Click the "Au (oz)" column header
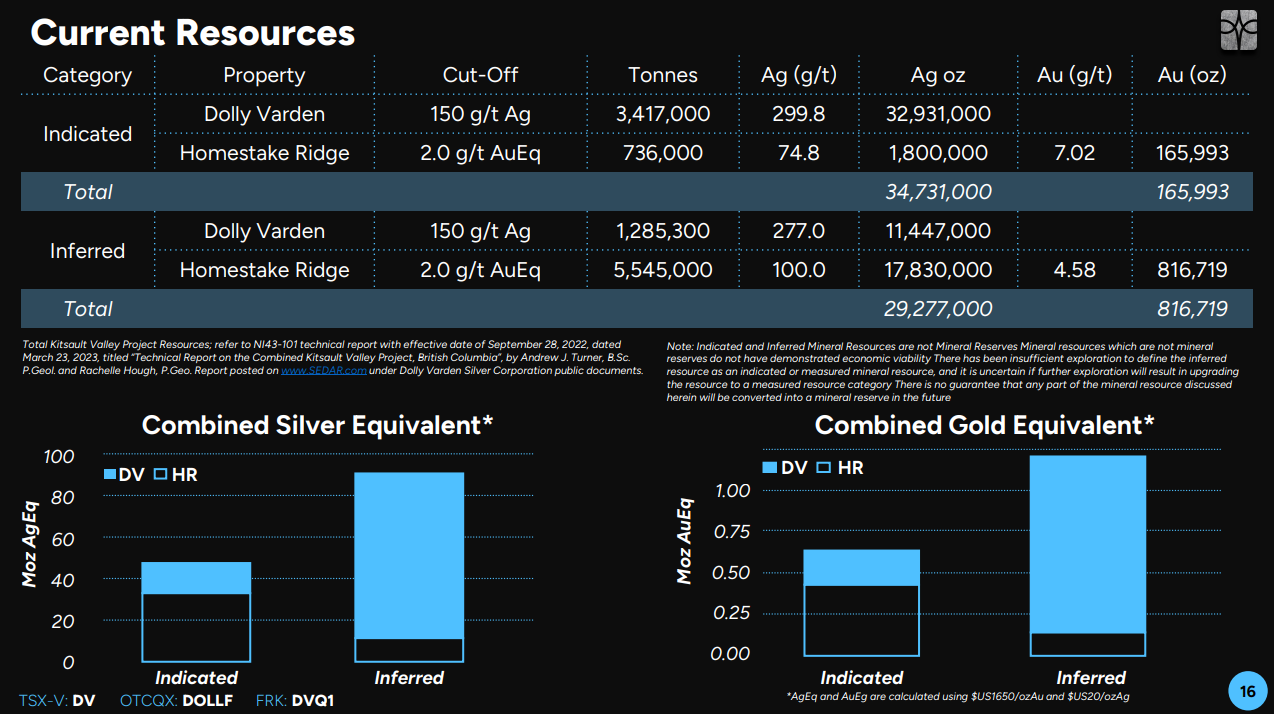 (x=1192, y=75)
